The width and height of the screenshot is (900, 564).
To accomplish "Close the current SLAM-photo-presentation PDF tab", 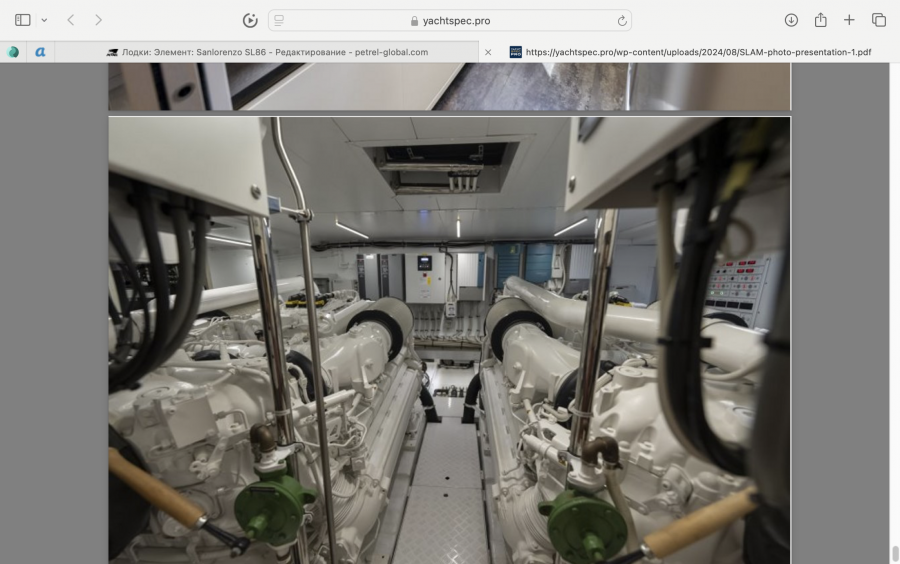I will point(488,52).
